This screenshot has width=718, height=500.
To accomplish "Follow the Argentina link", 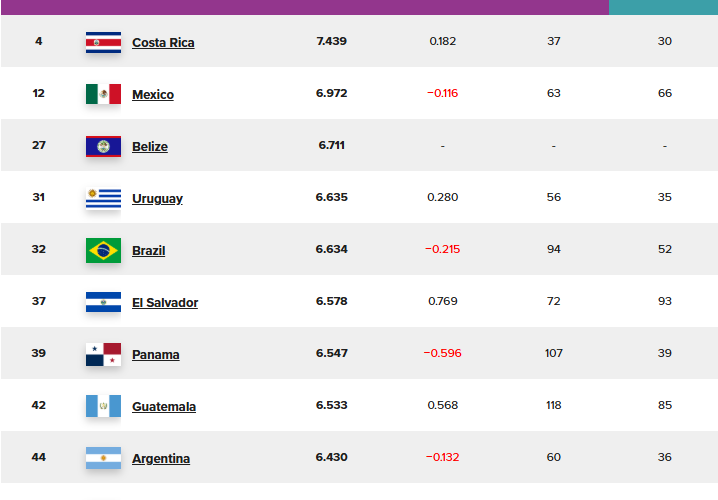I will point(161,459).
